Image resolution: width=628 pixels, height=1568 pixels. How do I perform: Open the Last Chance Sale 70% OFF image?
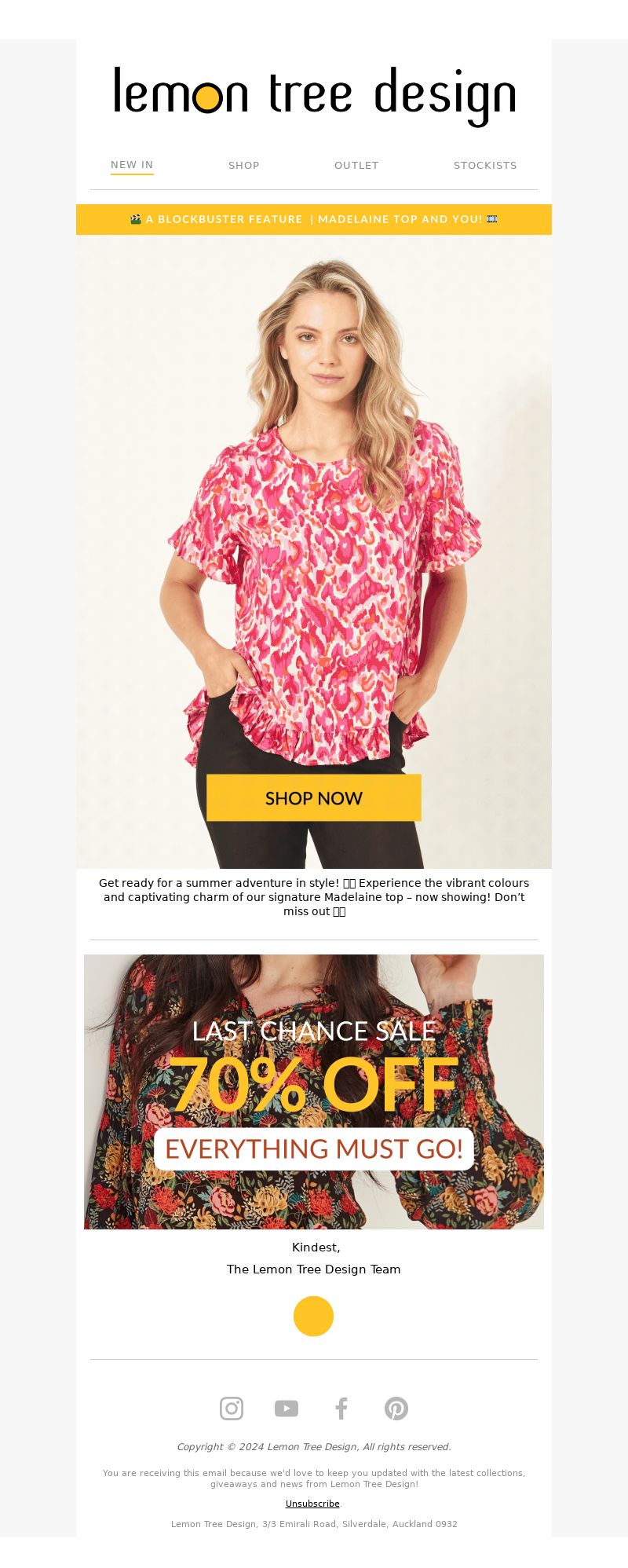pyautogui.click(x=314, y=1092)
